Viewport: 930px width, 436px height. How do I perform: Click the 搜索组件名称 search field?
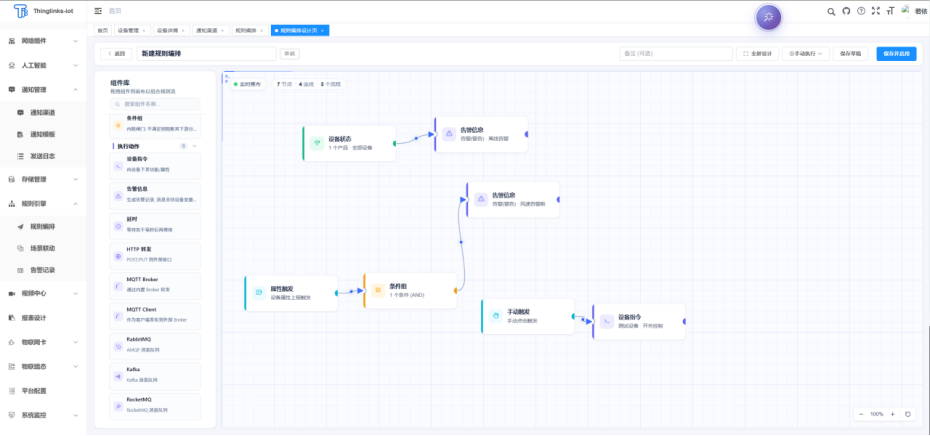point(155,104)
